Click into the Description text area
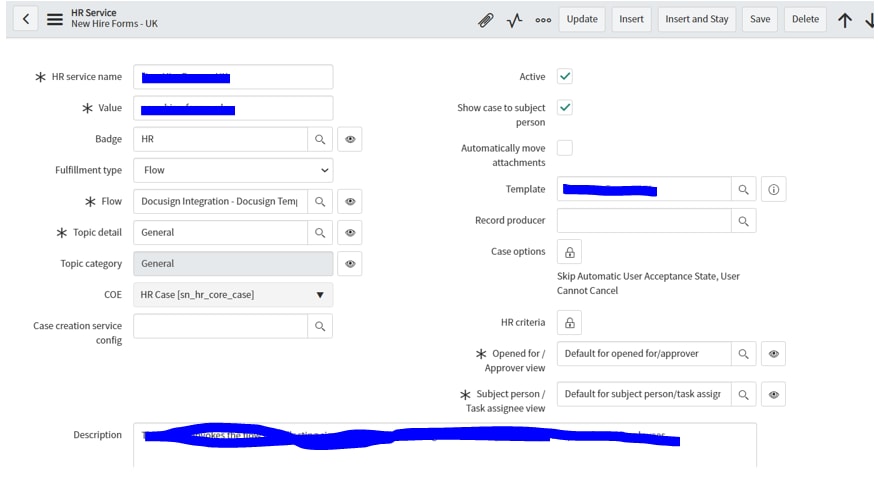878x478 pixels. tap(445, 446)
